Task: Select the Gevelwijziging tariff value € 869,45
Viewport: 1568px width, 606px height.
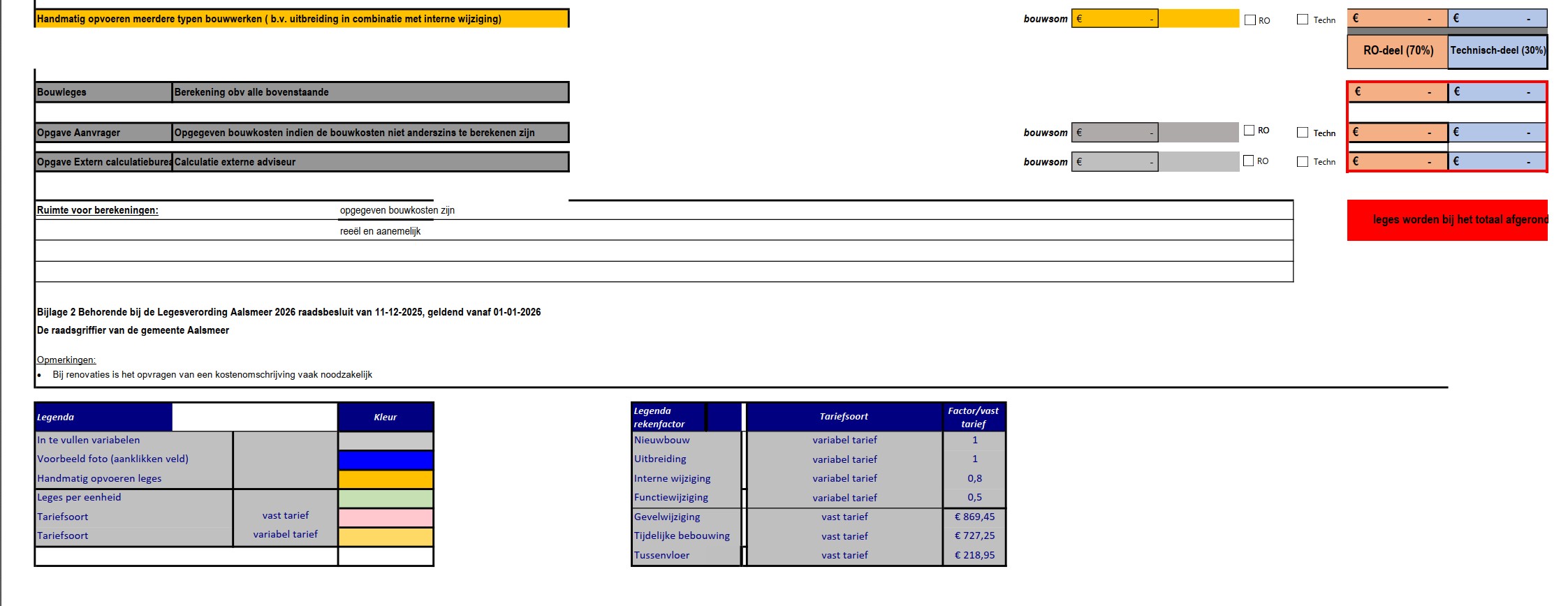Action: coord(974,517)
